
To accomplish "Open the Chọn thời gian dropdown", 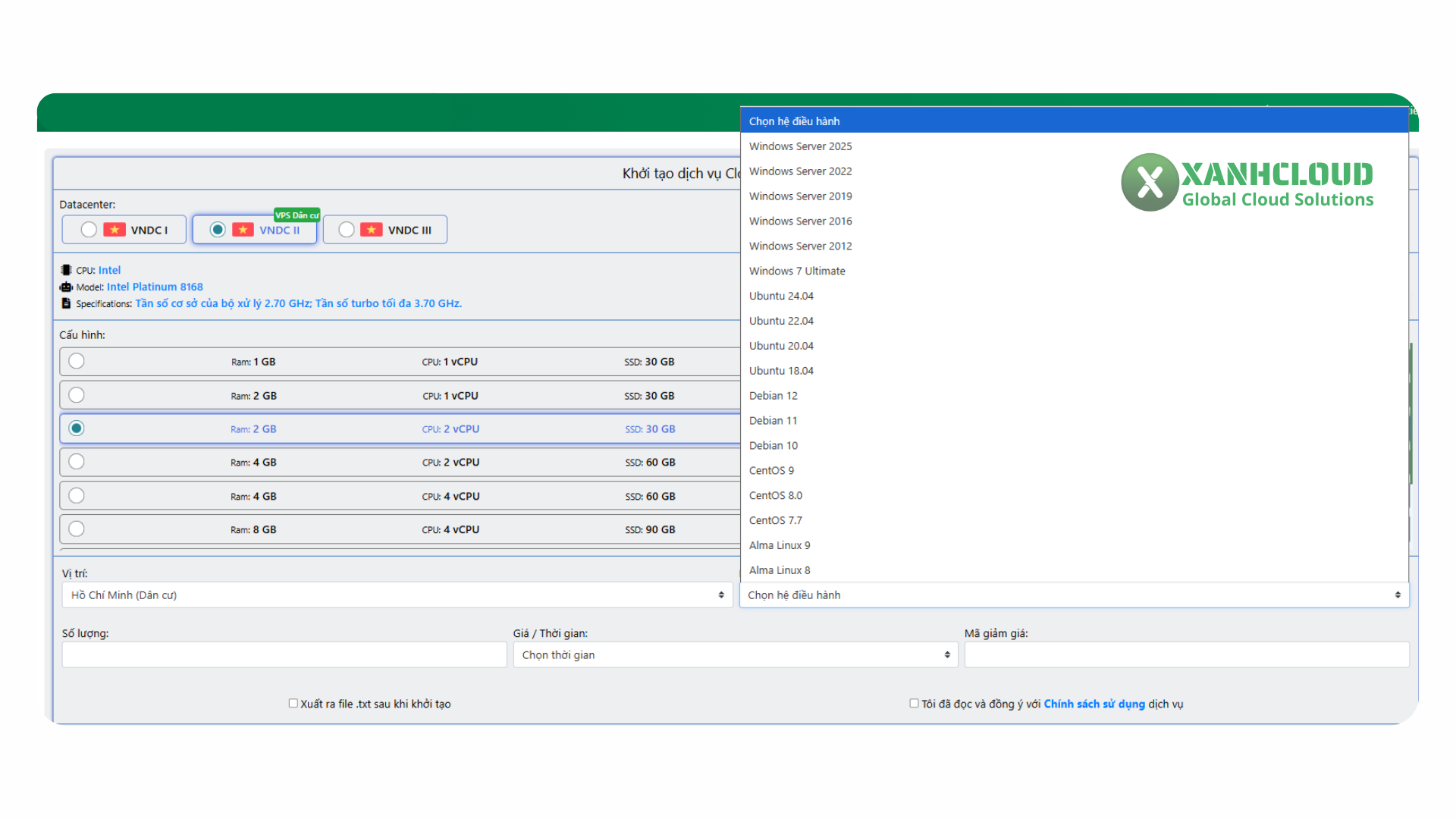I will [x=735, y=655].
